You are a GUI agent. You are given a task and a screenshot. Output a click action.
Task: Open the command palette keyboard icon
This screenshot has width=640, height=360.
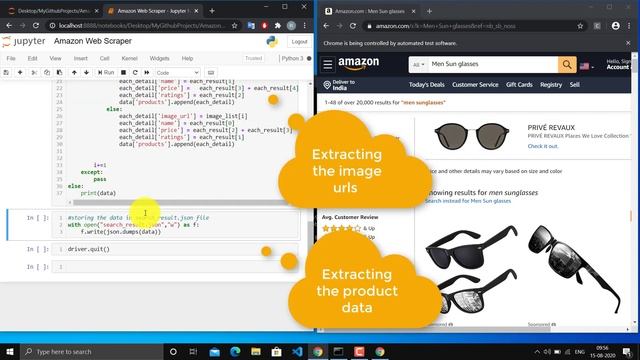click(x=211, y=72)
